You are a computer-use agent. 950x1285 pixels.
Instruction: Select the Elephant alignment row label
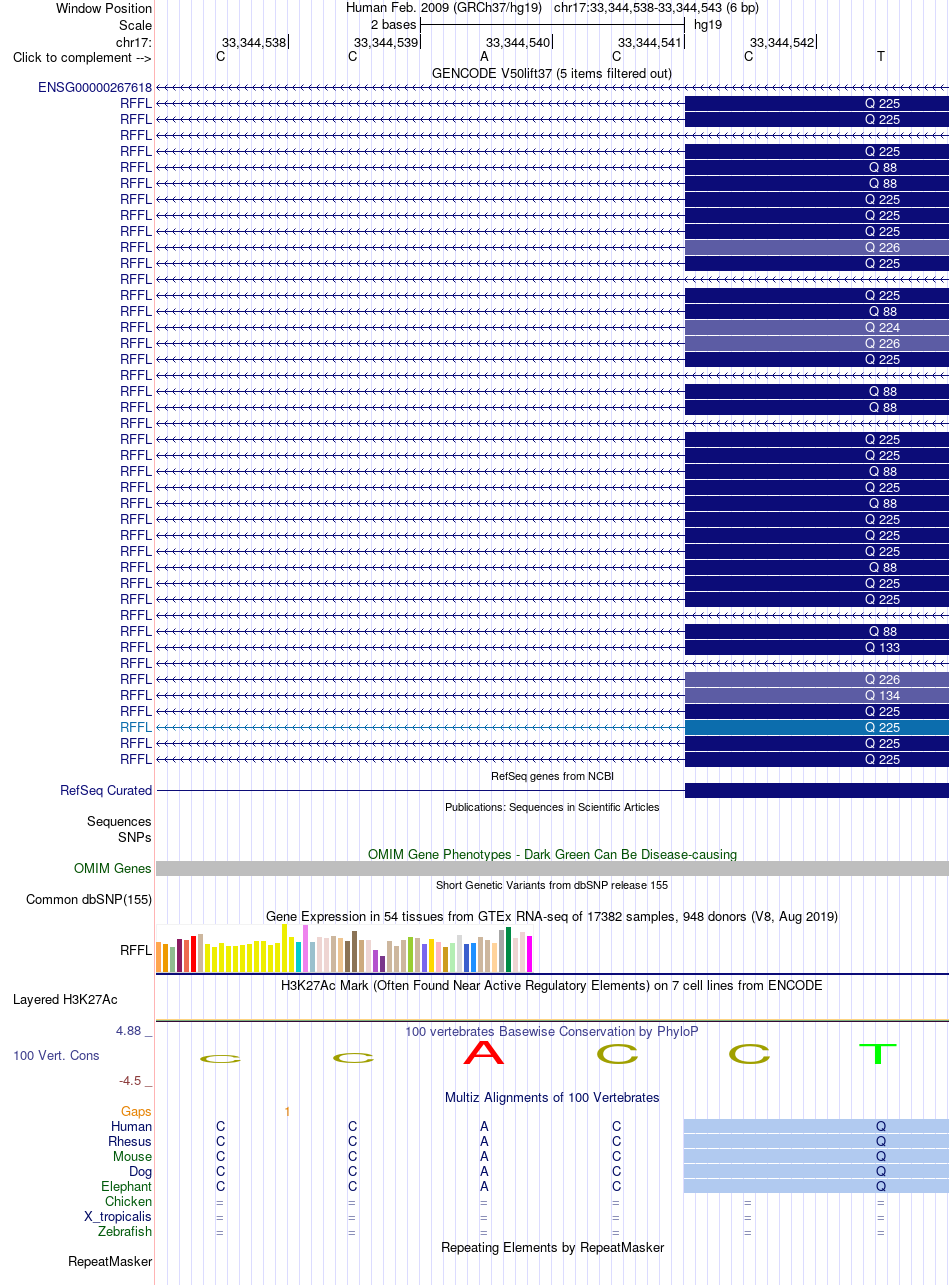click(126, 1186)
